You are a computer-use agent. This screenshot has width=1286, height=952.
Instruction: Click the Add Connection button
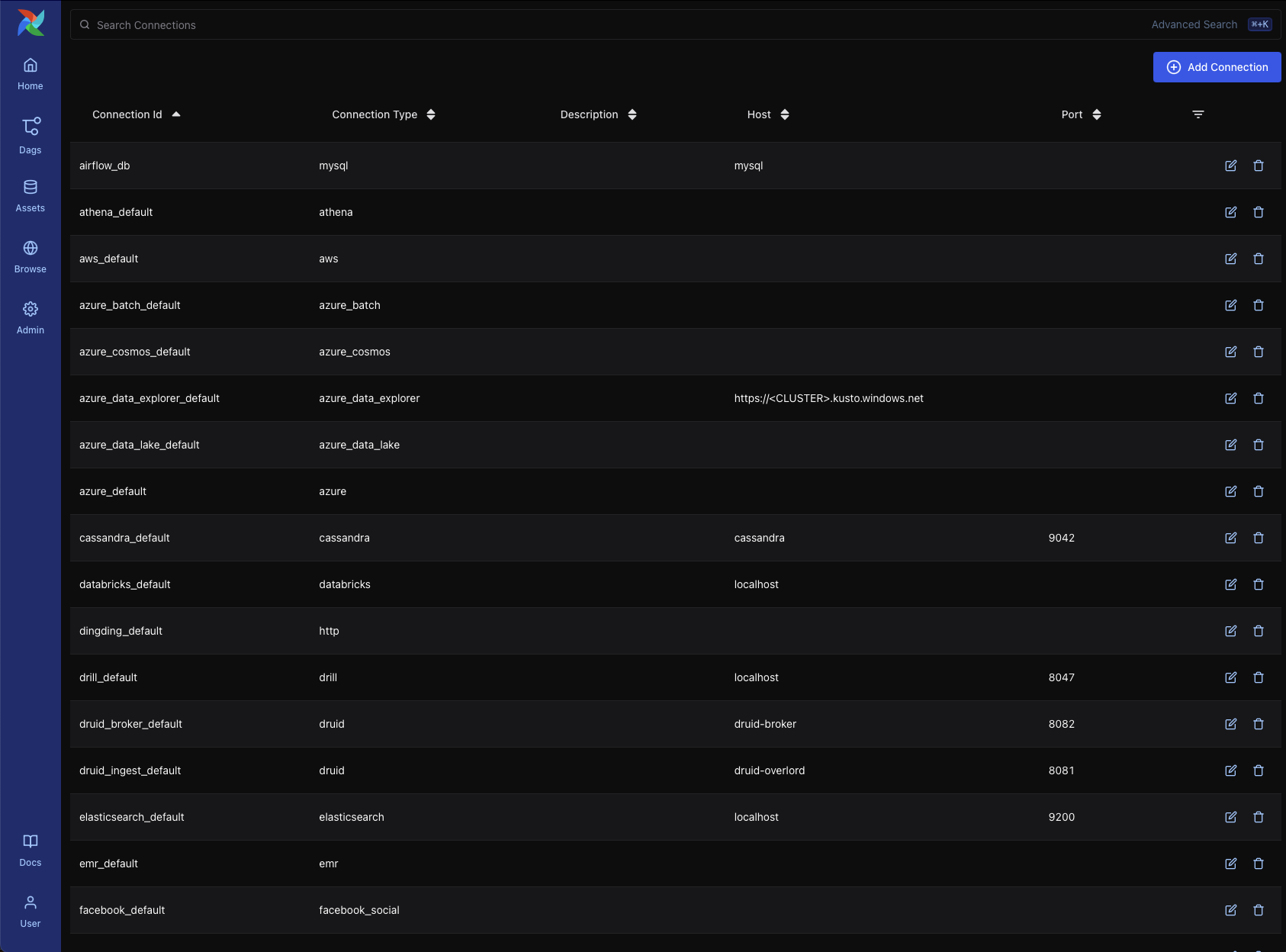[1217, 67]
